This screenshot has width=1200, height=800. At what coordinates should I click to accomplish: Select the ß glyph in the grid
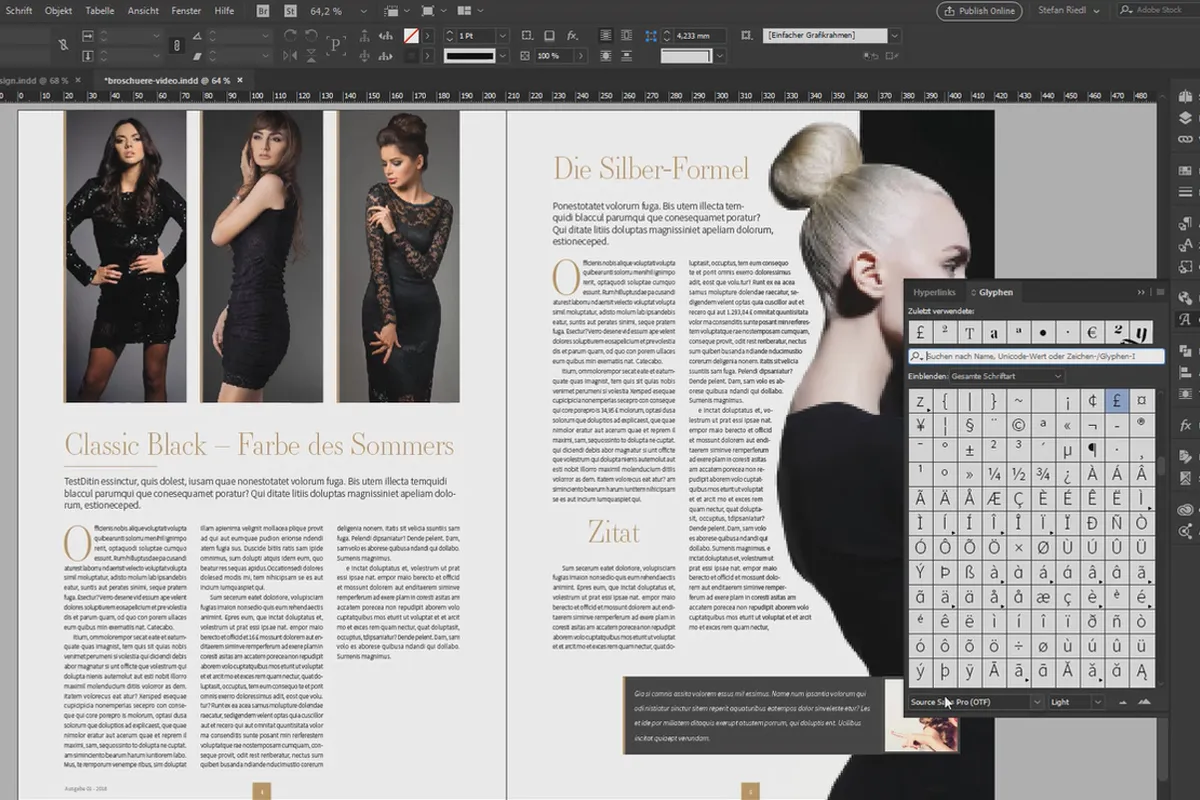click(969, 572)
